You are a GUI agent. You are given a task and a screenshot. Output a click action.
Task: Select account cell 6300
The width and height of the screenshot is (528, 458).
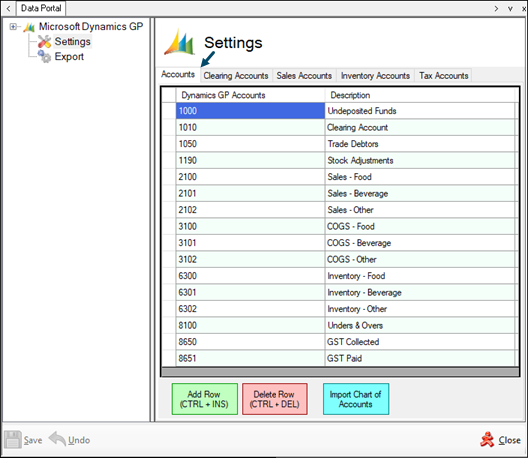[x=250, y=276]
